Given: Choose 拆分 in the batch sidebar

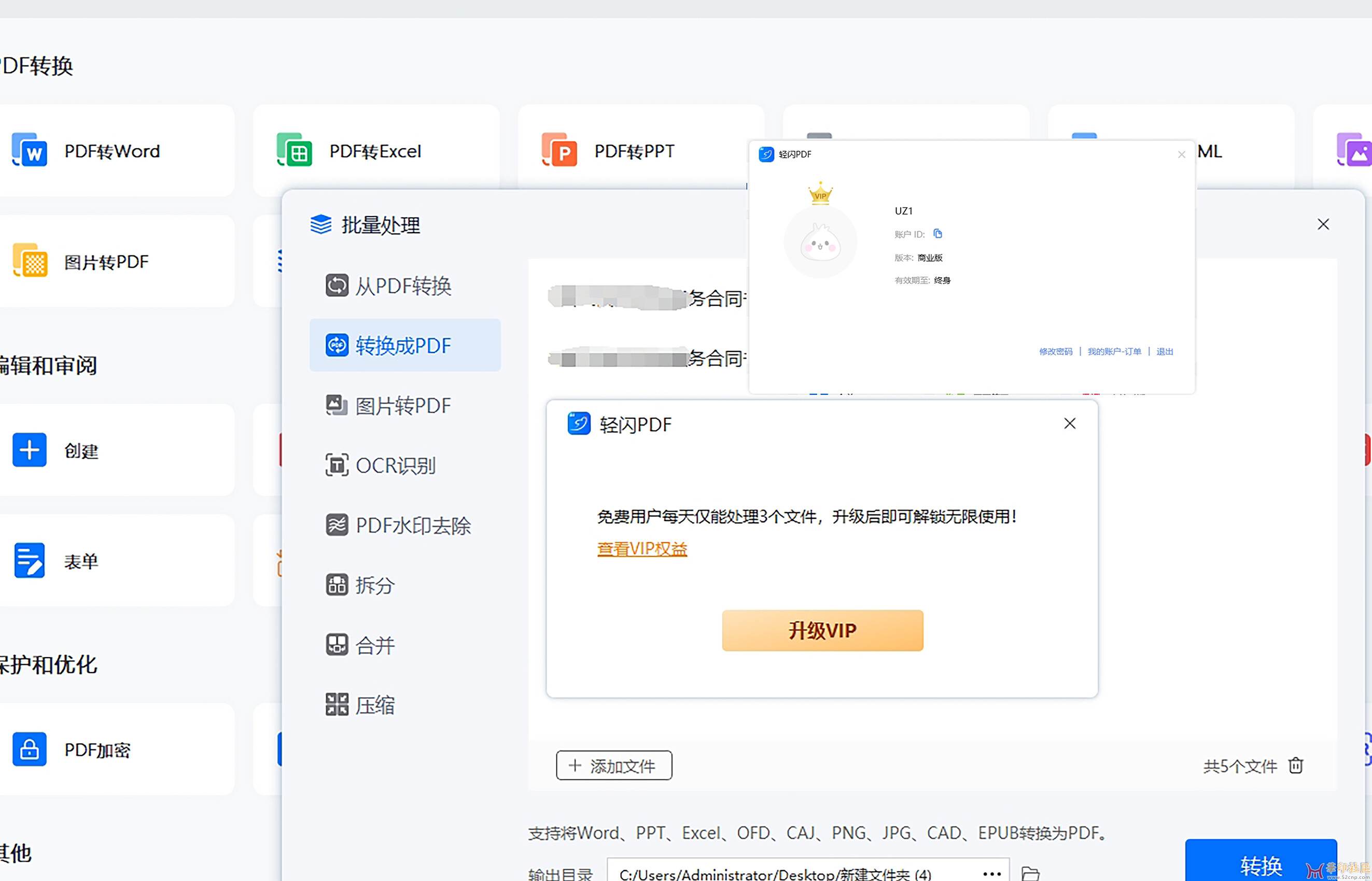Looking at the screenshot, I should point(374,585).
